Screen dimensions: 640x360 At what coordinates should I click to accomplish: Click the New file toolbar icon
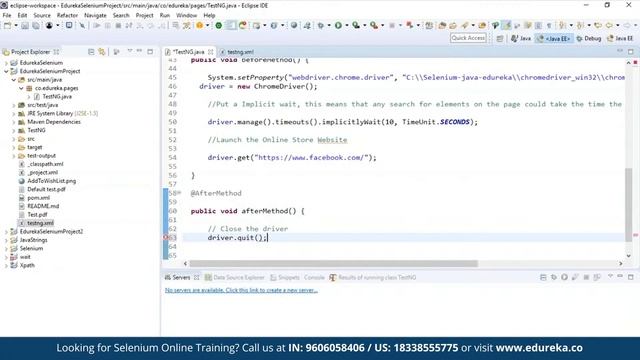tap(7, 25)
